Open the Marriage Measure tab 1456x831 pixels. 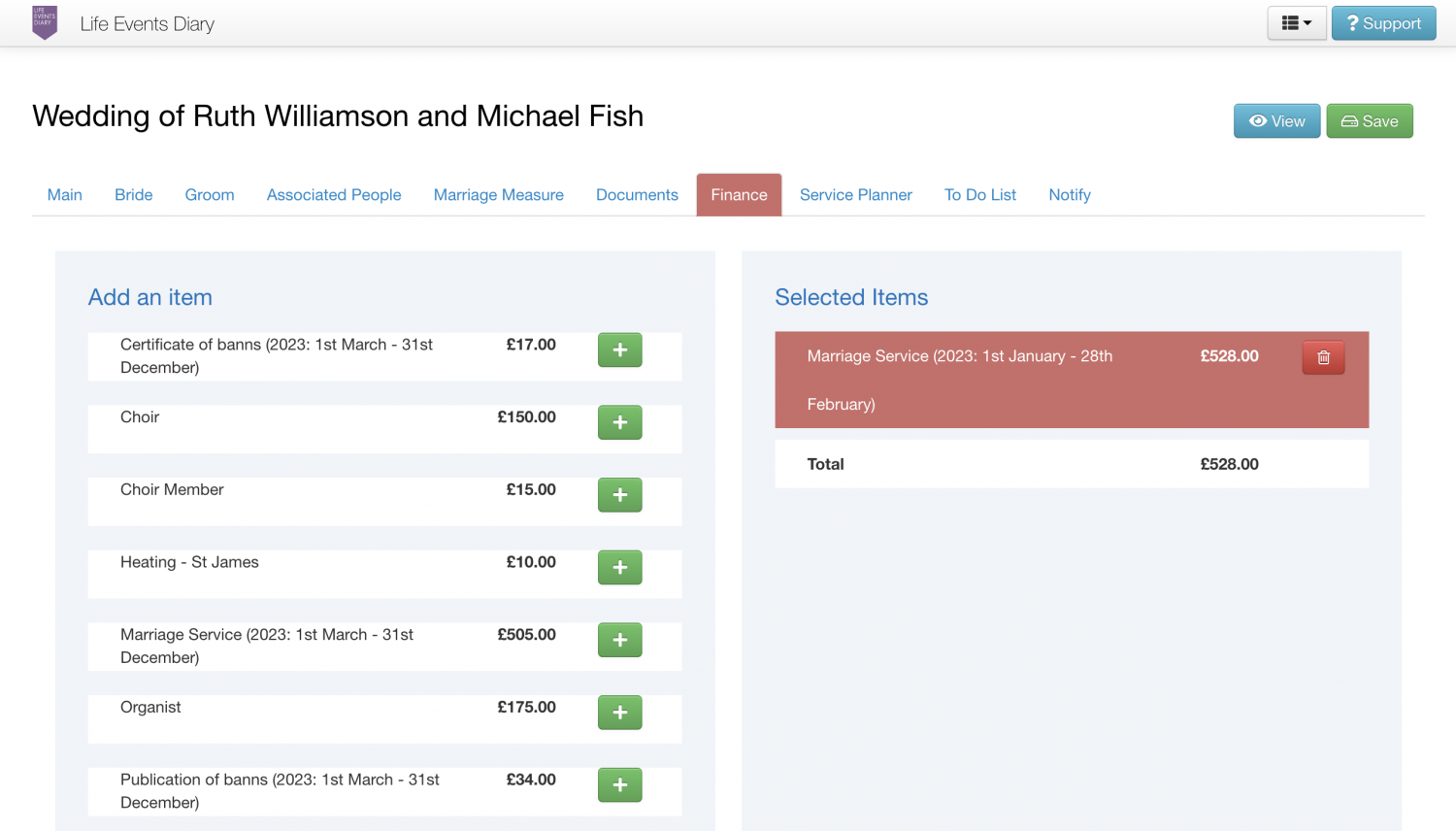[x=498, y=195]
